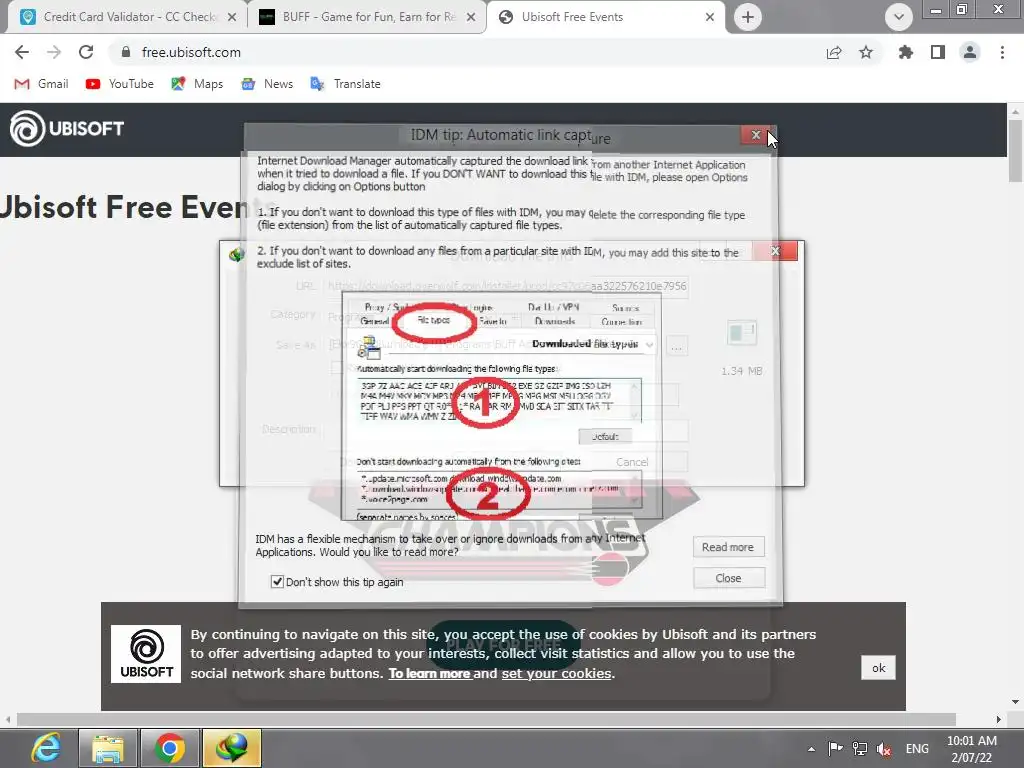This screenshot has width=1024, height=768.
Task: Show hidden tray icons arrow
Action: tap(811, 749)
